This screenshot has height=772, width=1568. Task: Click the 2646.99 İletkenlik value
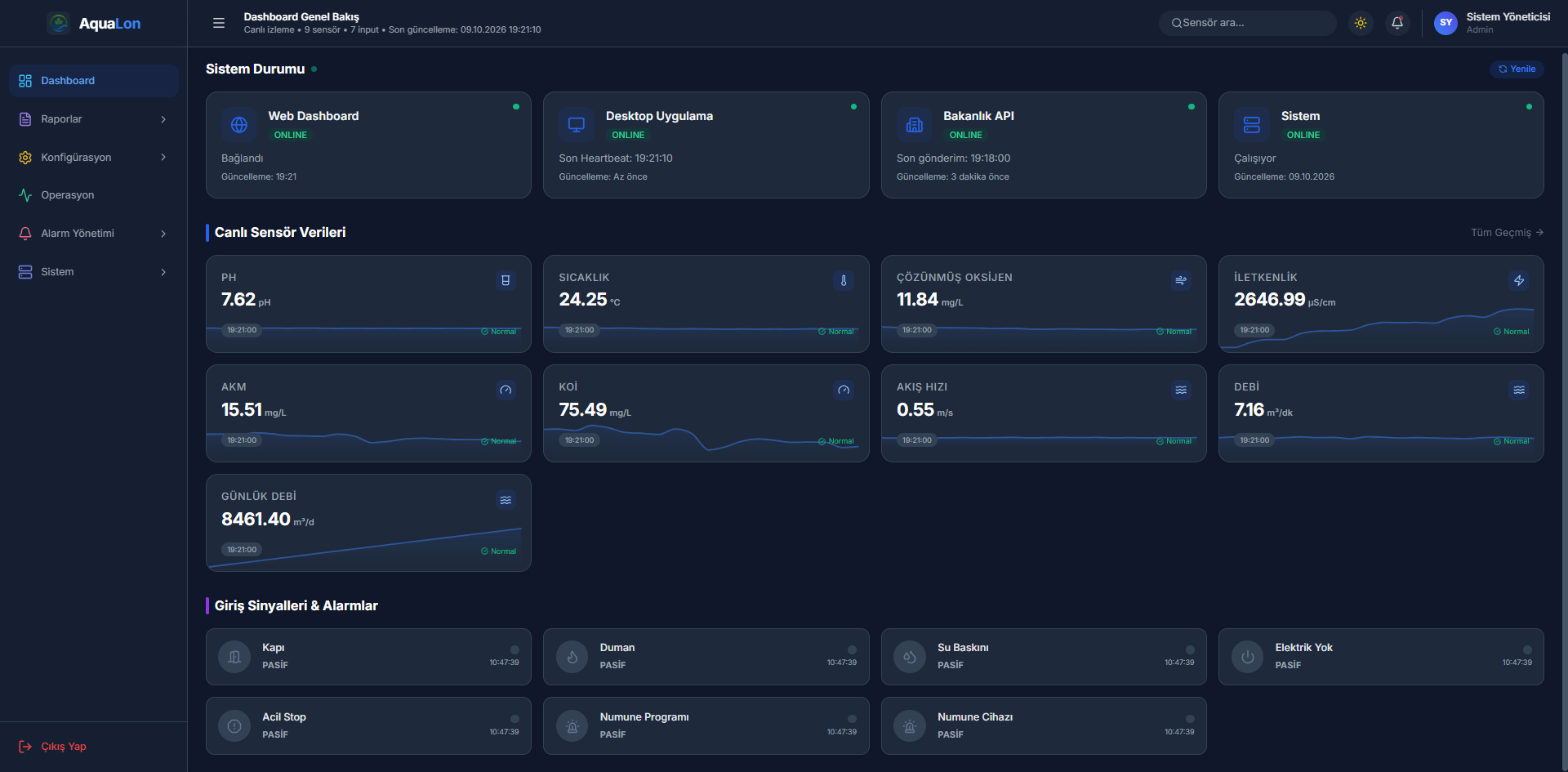pos(1269,300)
